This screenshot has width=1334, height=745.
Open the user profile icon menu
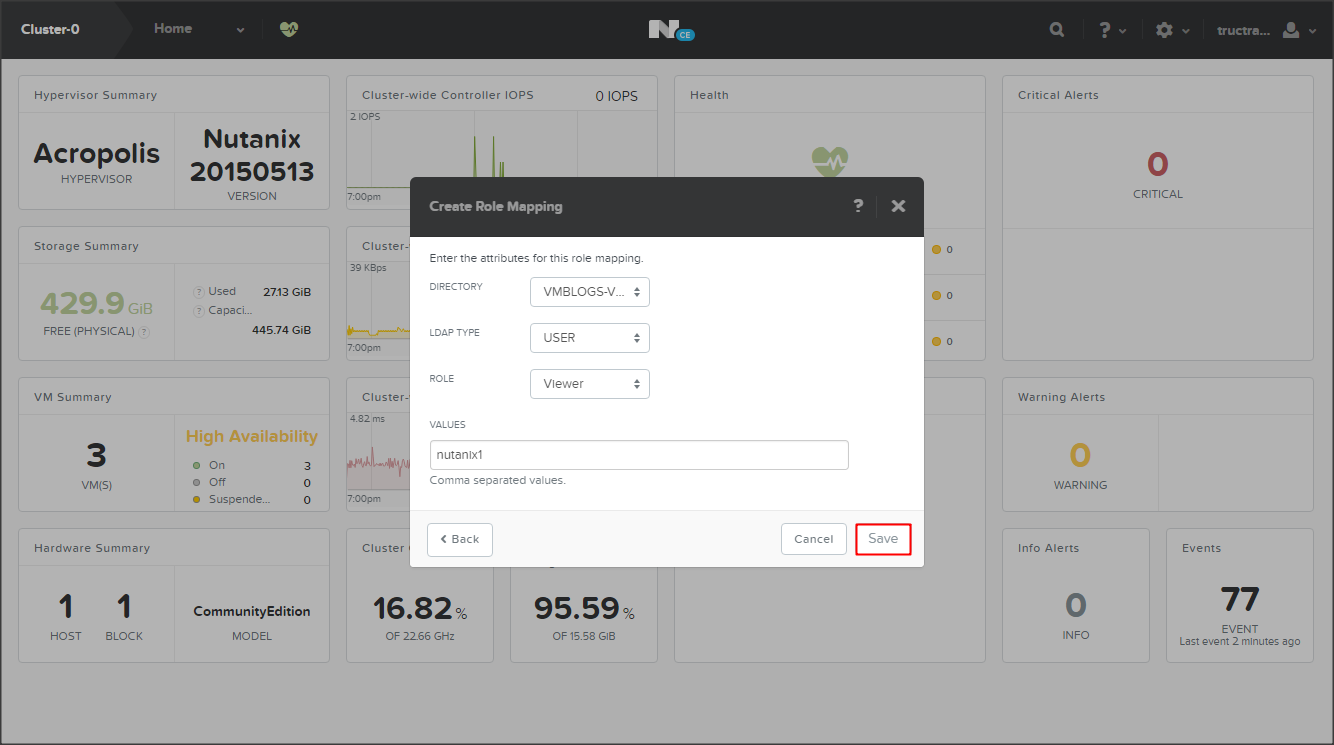pos(1297,30)
